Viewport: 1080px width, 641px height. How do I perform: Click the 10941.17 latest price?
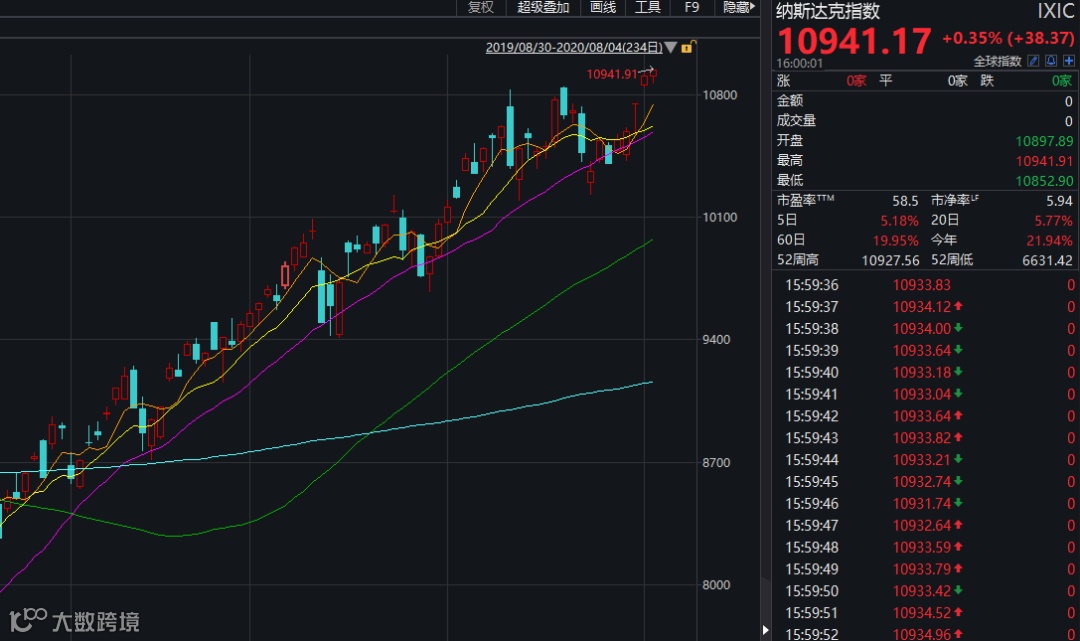click(854, 41)
